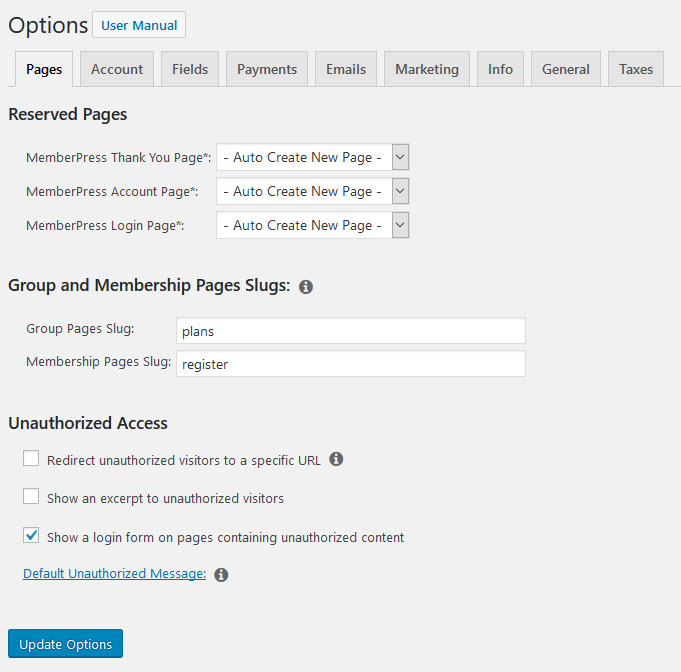Screen dimensions: 681x672
Task: Click the Update Options button
Action: pos(65,644)
